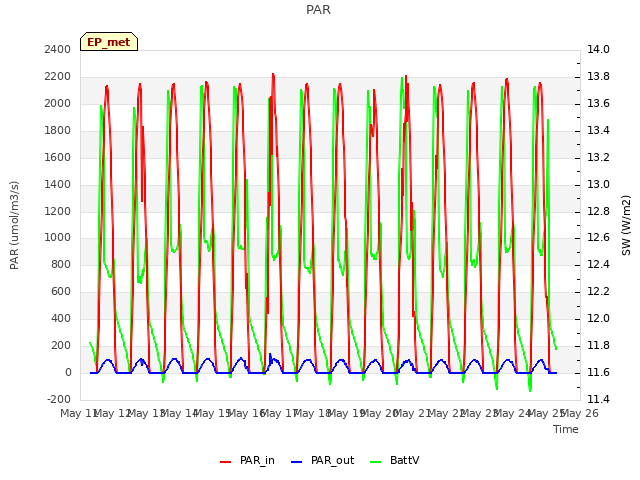The image size is (640, 480).
Task: Click the EP_met annotation label
Action: (109, 42)
